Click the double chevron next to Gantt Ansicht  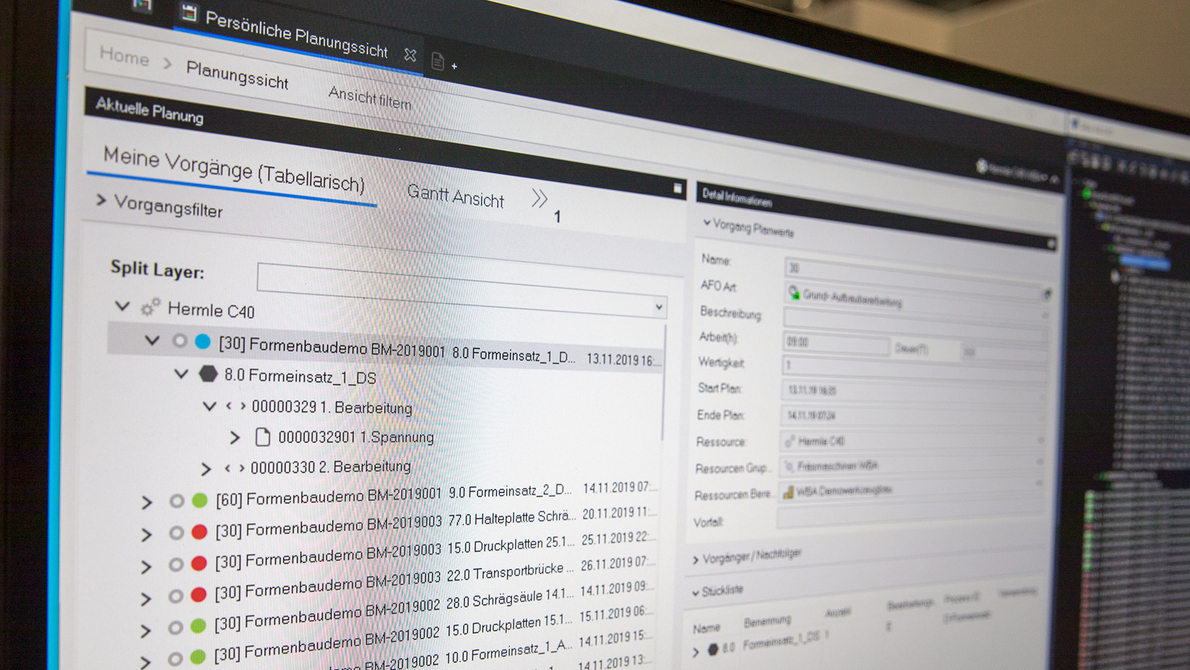coord(539,198)
